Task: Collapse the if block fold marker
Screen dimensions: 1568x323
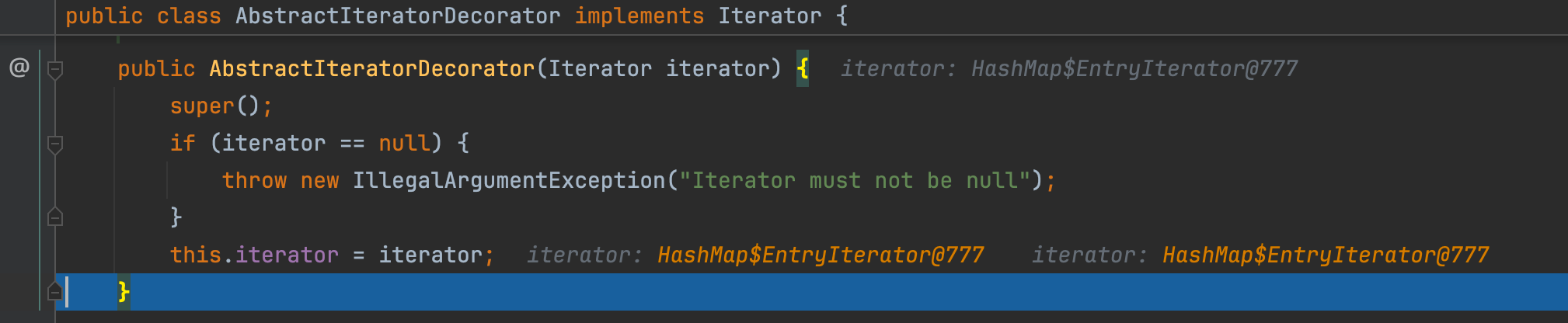Action: (55, 144)
